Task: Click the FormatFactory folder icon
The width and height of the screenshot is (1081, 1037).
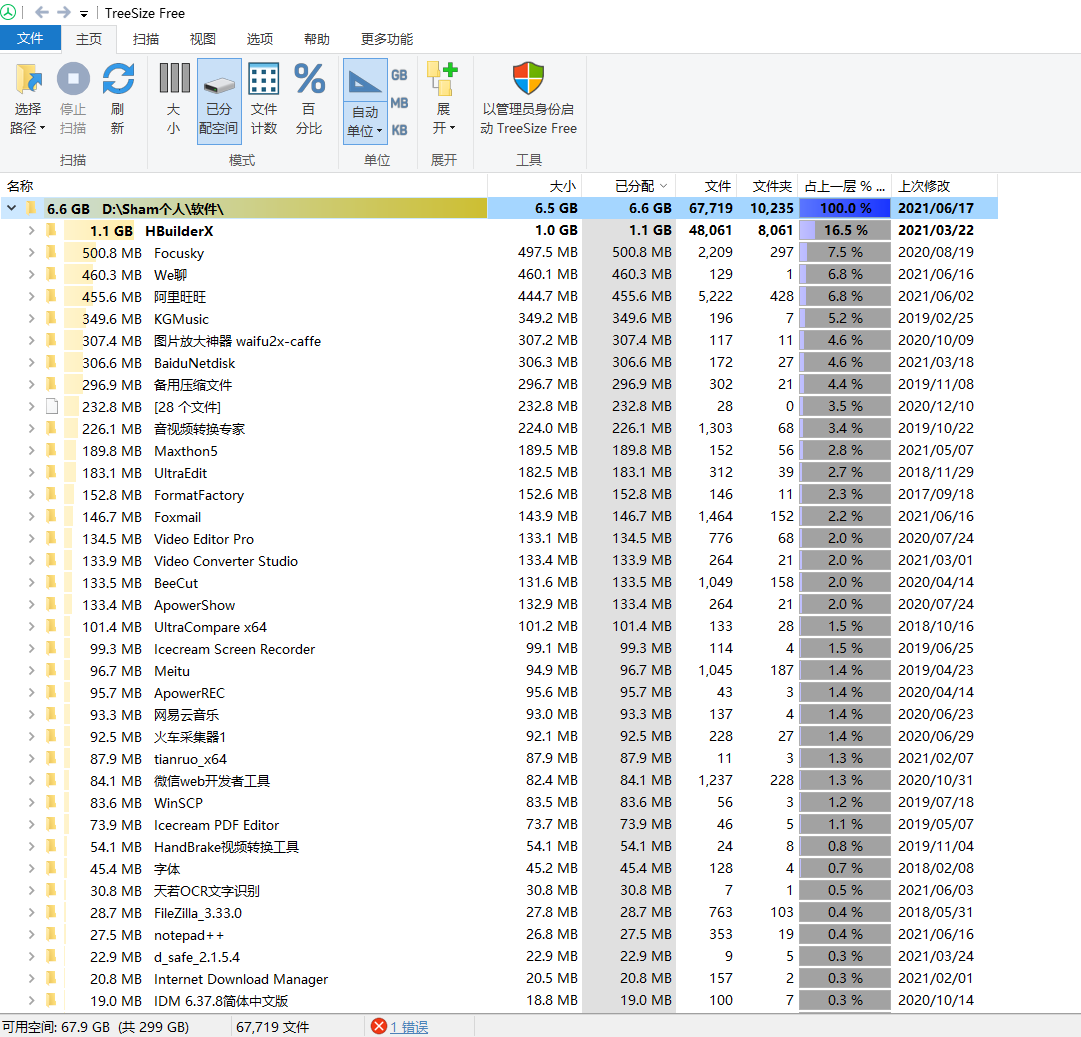Action: point(51,494)
